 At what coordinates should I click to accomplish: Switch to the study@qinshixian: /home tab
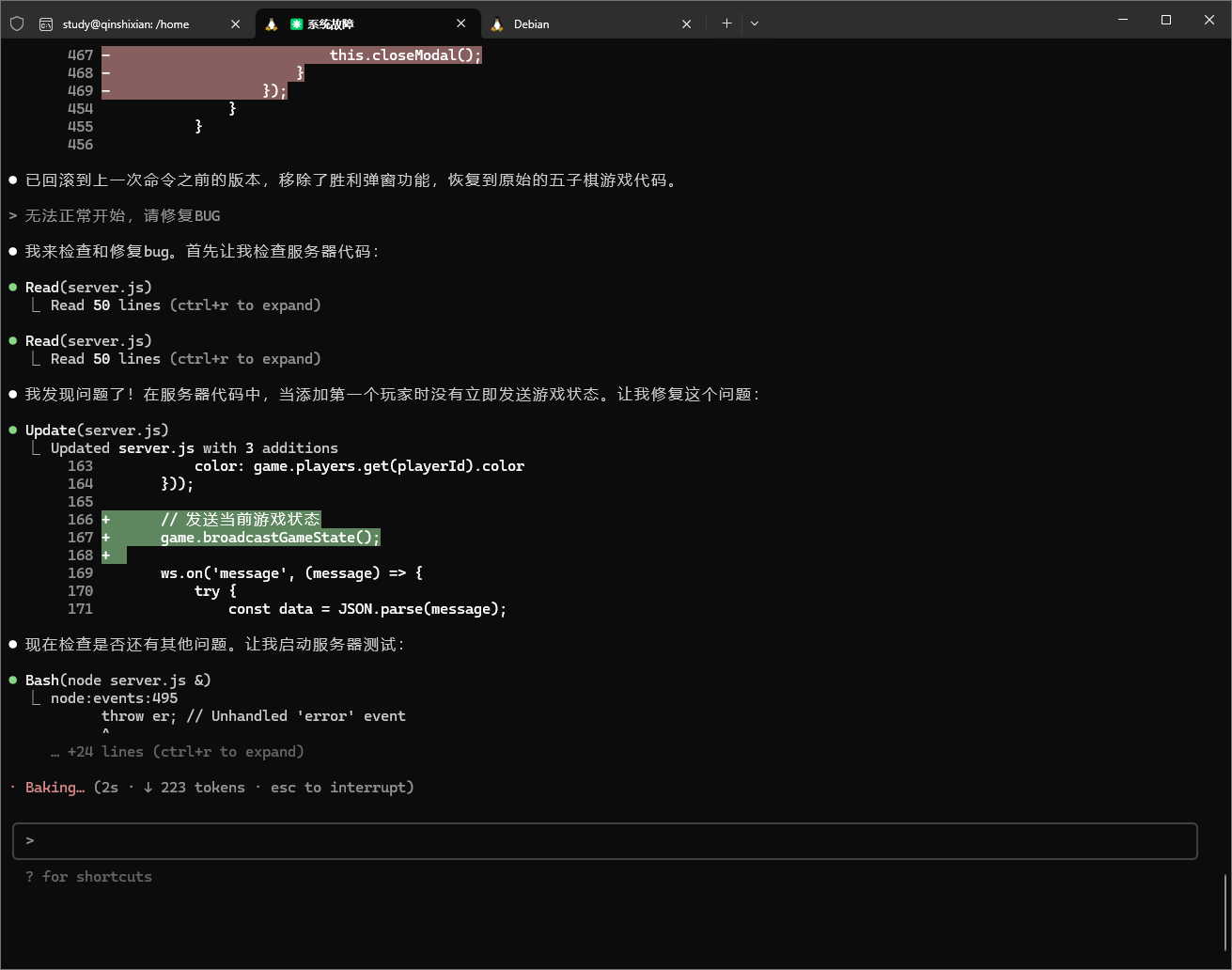126,24
